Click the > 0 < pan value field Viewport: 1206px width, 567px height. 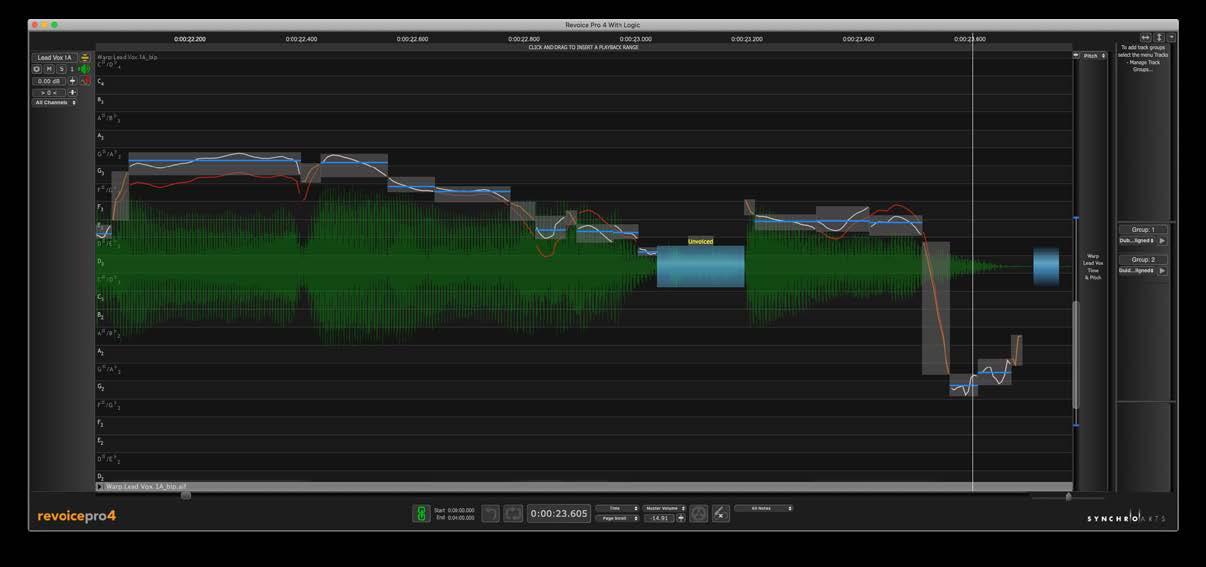click(49, 92)
